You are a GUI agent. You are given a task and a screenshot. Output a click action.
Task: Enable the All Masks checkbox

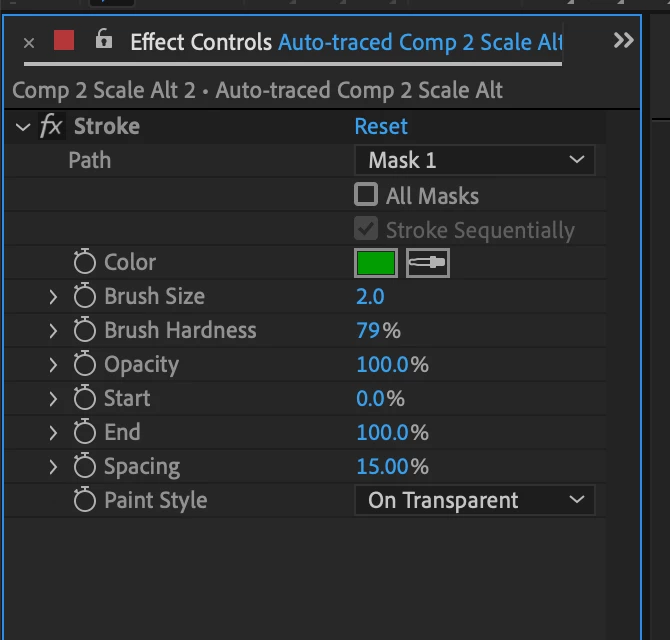(x=367, y=195)
